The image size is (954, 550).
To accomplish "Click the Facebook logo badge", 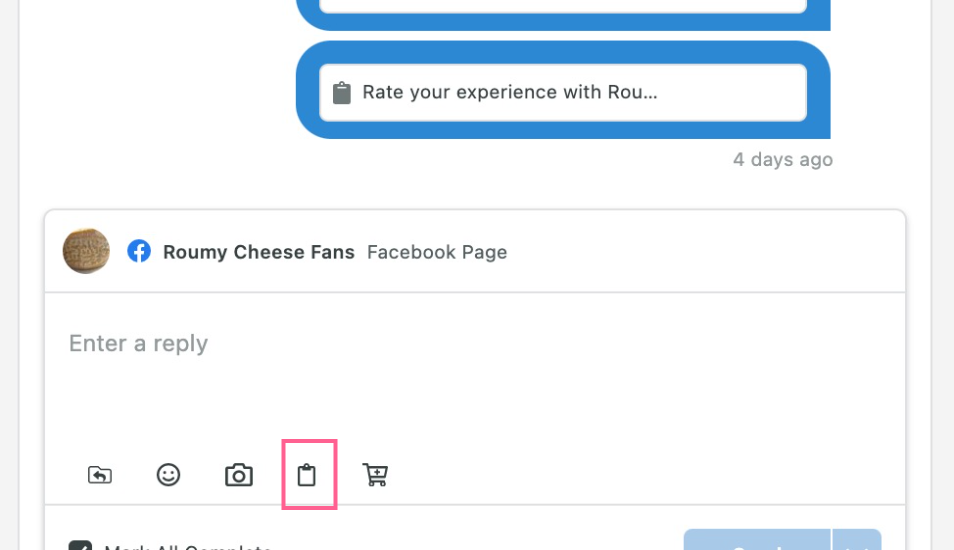I will 139,251.
